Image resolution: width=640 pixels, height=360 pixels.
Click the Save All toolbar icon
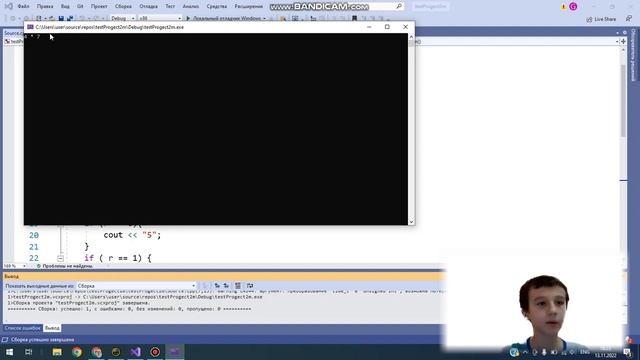70,18
